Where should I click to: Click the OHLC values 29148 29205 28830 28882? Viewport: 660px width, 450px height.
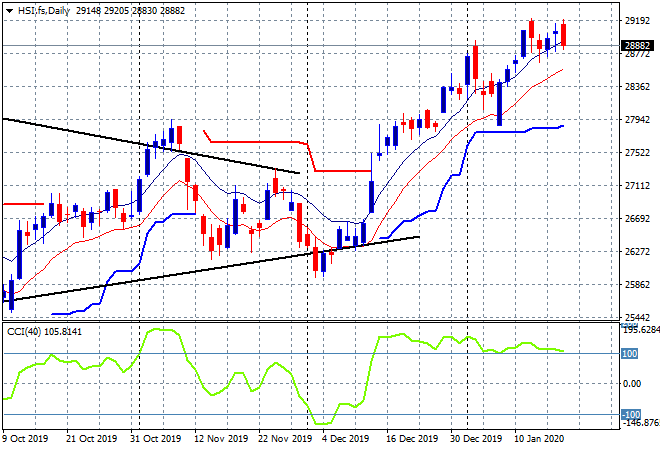[130, 11]
